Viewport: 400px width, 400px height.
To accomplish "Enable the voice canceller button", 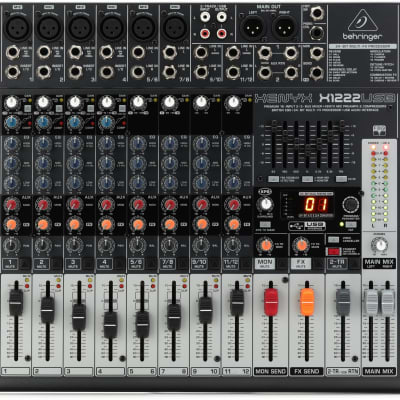I will (333, 240).
